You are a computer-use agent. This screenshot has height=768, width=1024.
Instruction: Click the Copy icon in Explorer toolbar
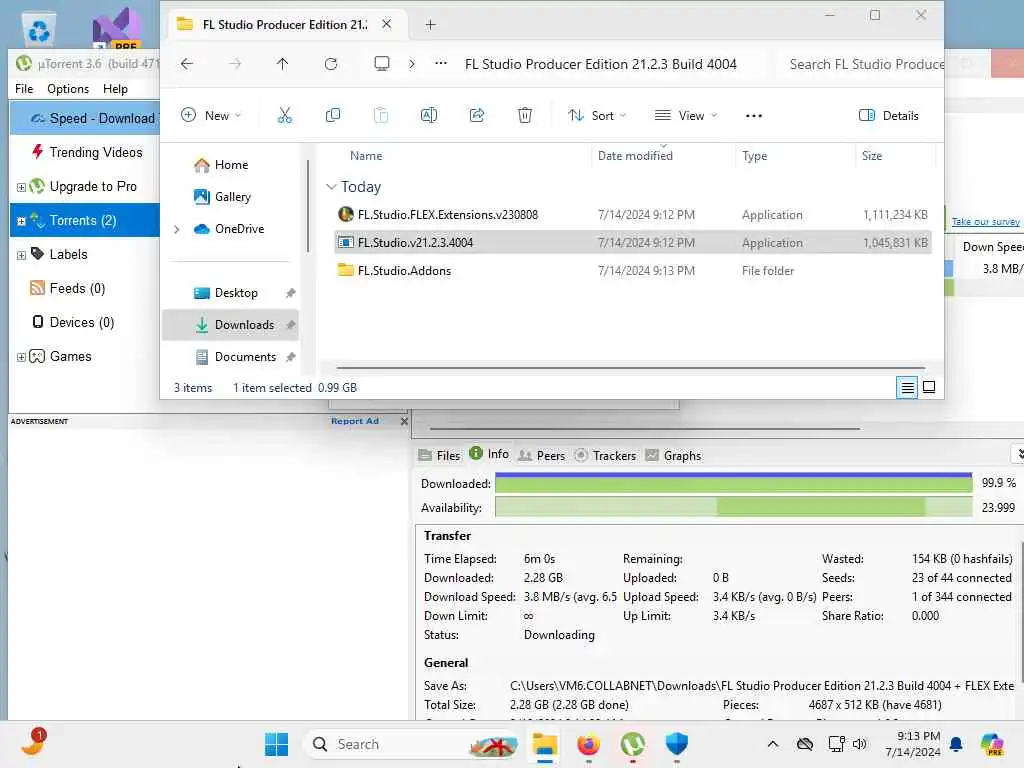(332, 116)
